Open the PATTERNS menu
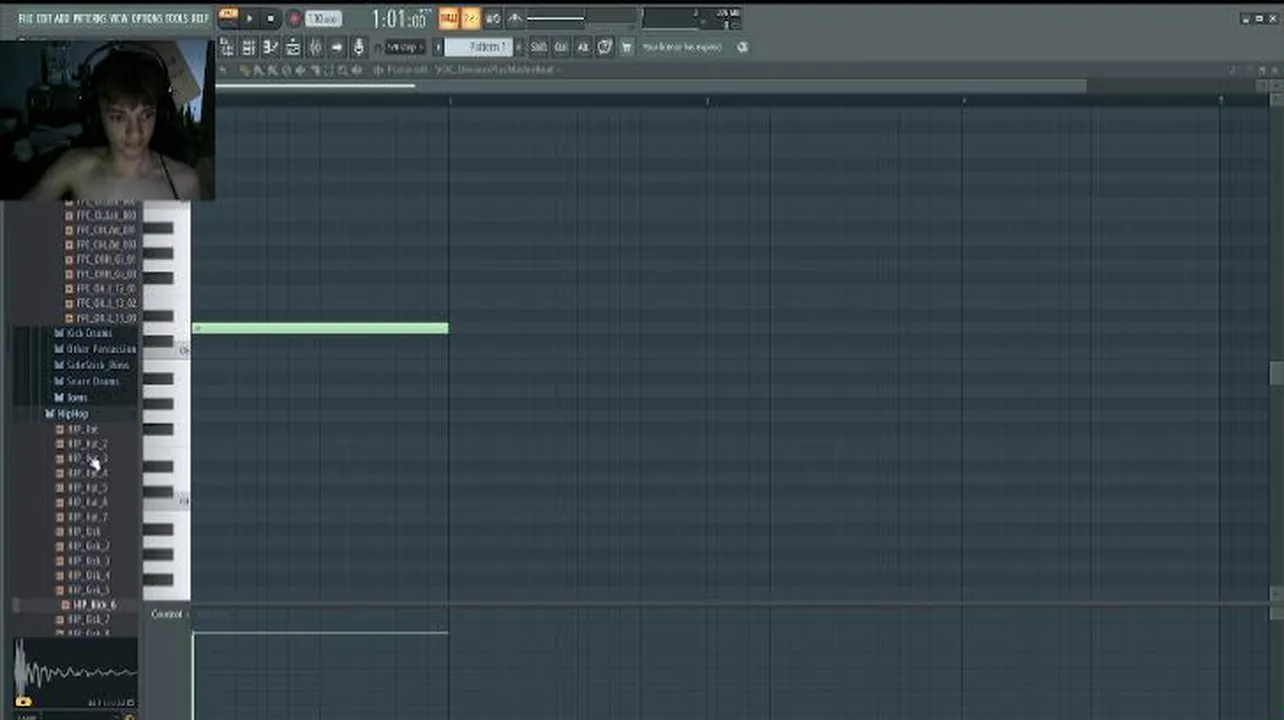 [89, 18]
